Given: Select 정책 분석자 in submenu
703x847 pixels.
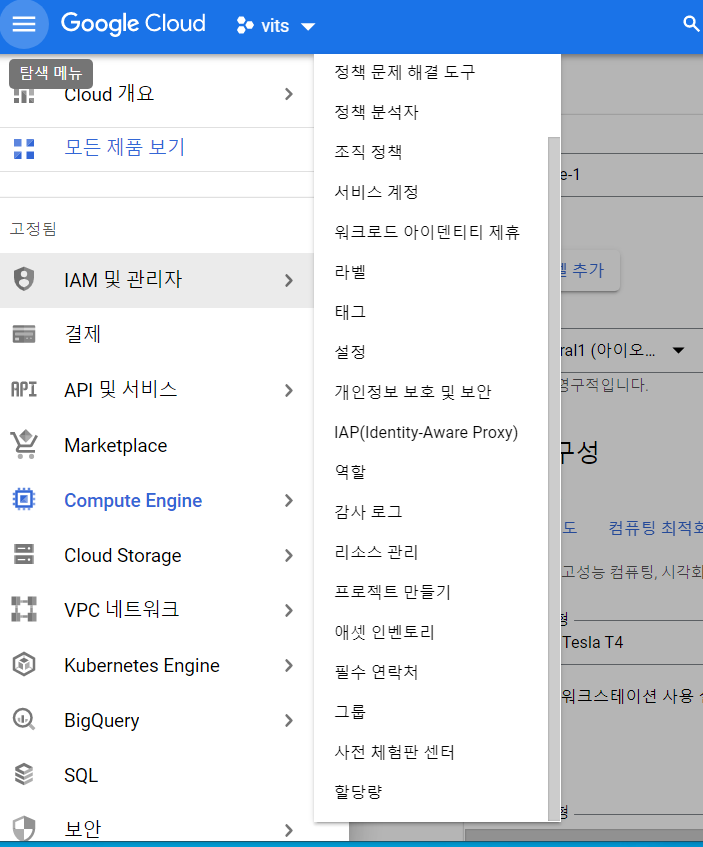Looking at the screenshot, I should 377,112.
